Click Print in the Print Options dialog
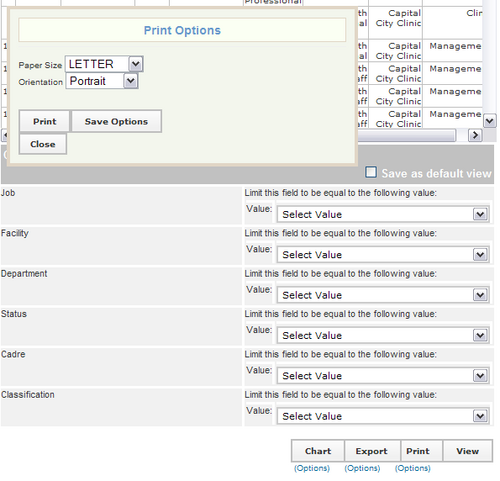Screen dimensions: 500x481 45,121
